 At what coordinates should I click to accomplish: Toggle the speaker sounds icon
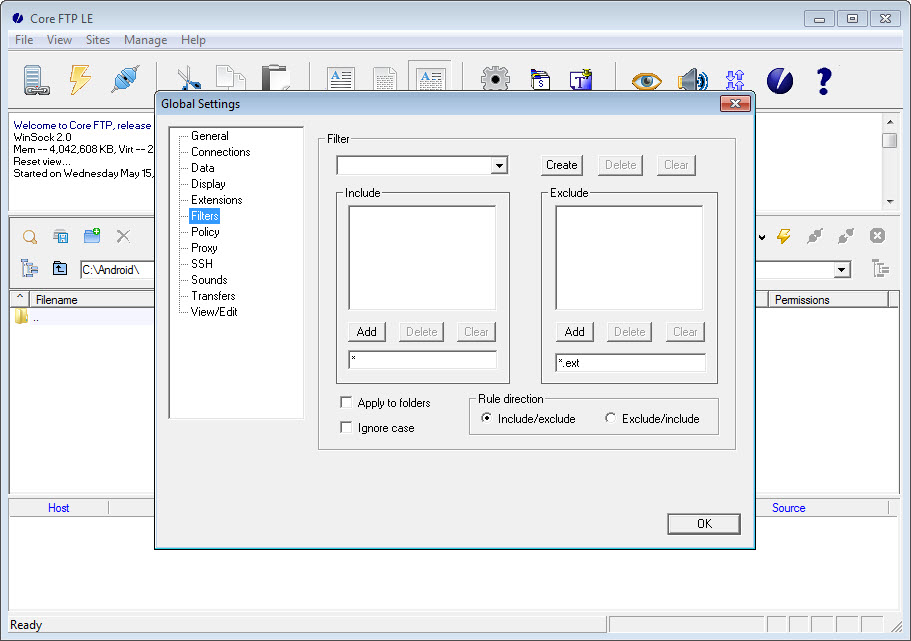(693, 80)
